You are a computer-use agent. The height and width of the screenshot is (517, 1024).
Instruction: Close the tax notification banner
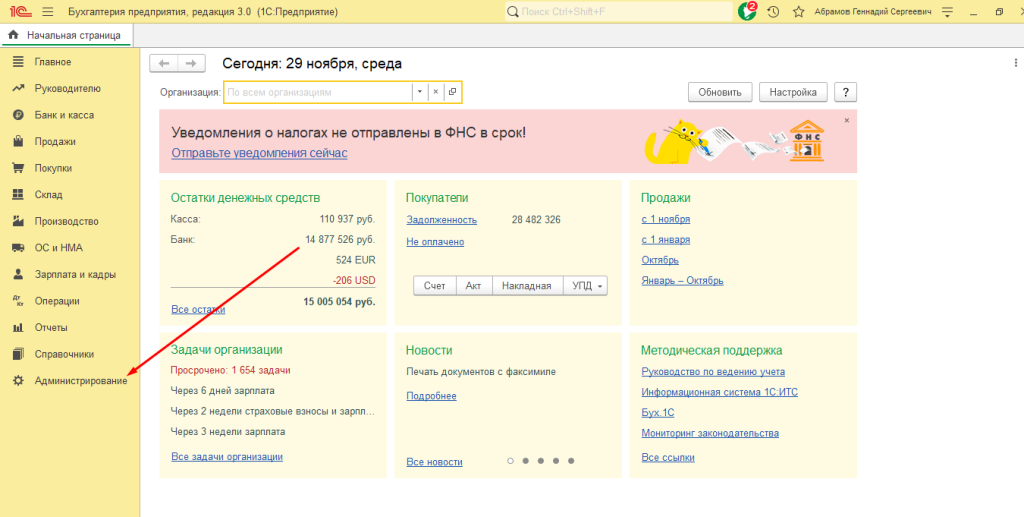click(846, 120)
